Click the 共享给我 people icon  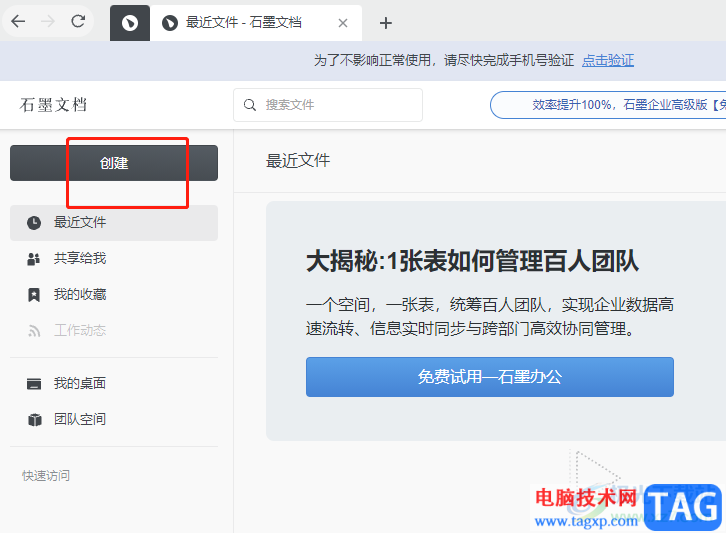click(x=34, y=259)
